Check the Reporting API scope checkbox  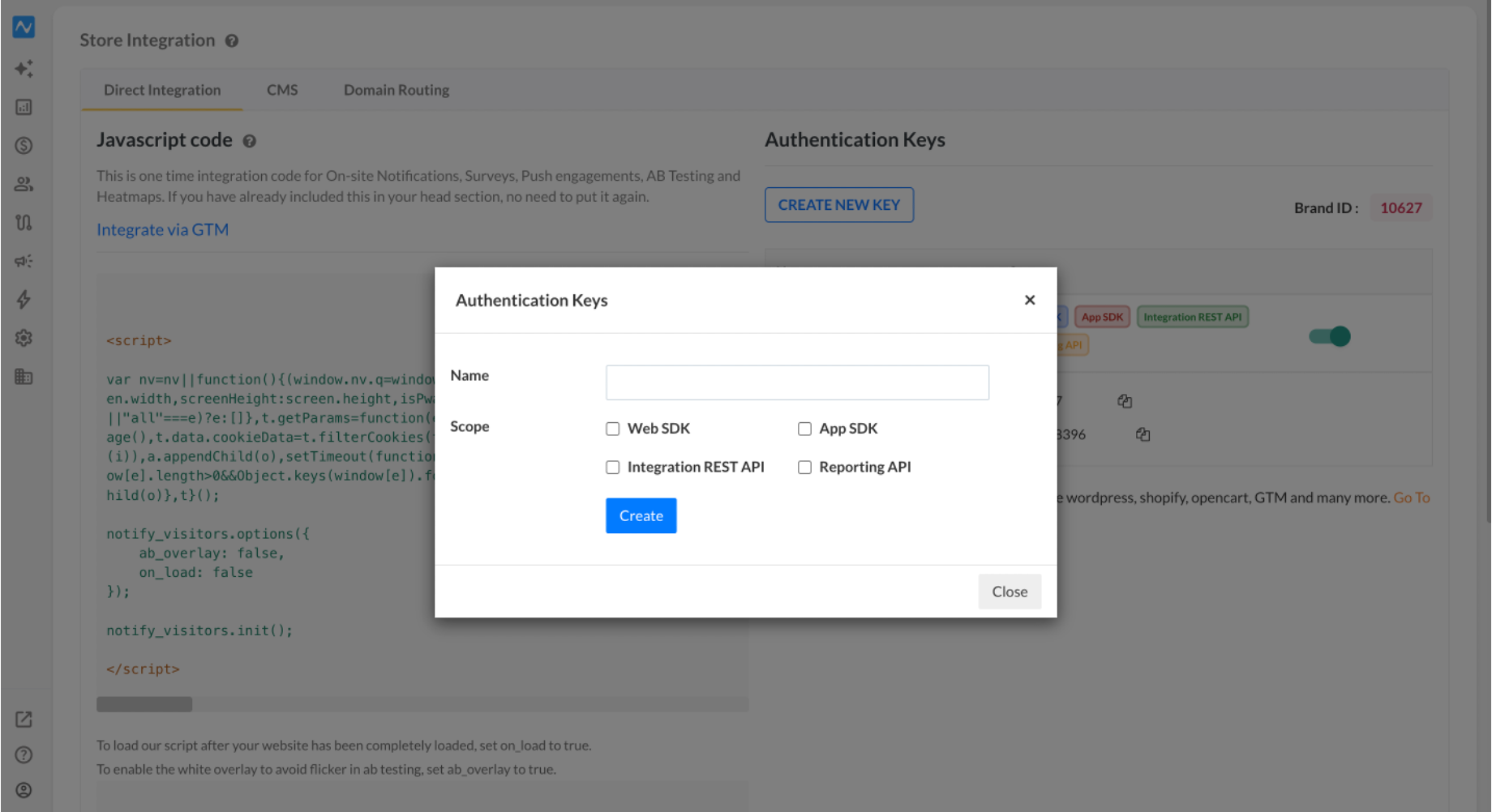(804, 468)
